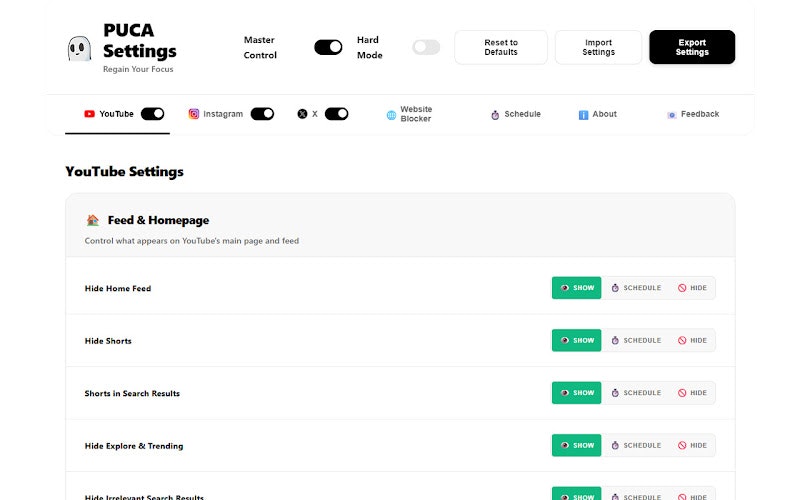Click the YouTube red play icon
800x500 pixels.
(89, 114)
